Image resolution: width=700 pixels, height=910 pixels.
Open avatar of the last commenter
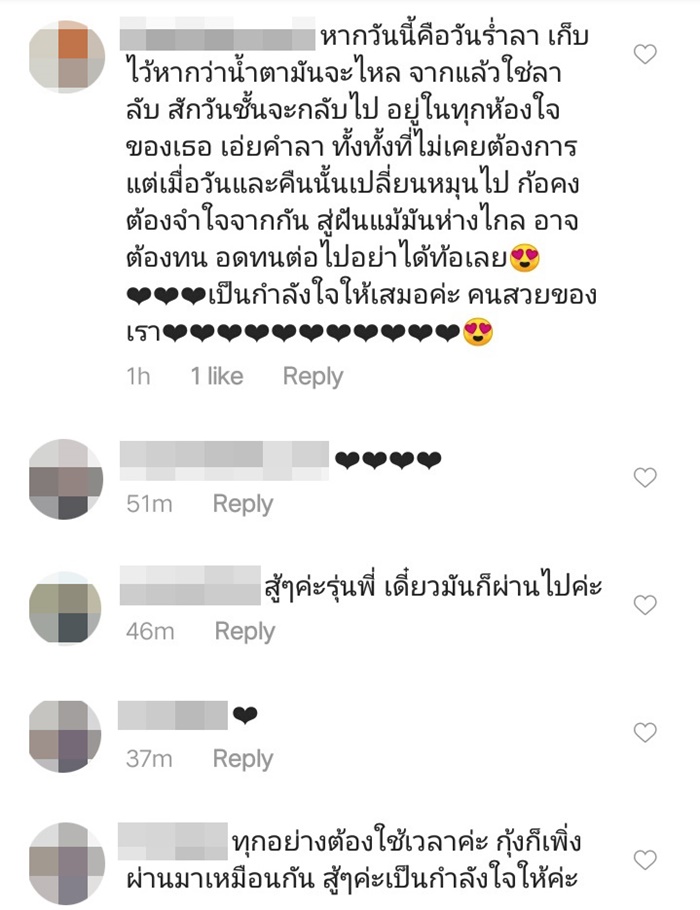point(67,863)
